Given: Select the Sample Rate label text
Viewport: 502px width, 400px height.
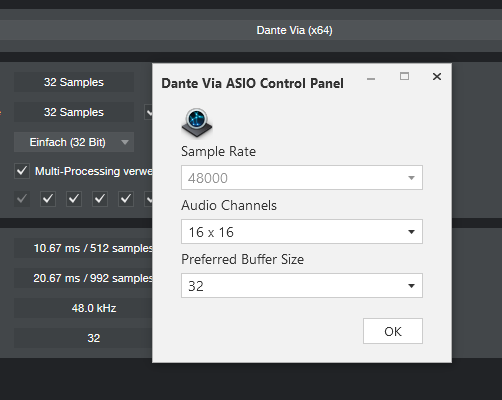Looking at the screenshot, I should pos(218,152).
